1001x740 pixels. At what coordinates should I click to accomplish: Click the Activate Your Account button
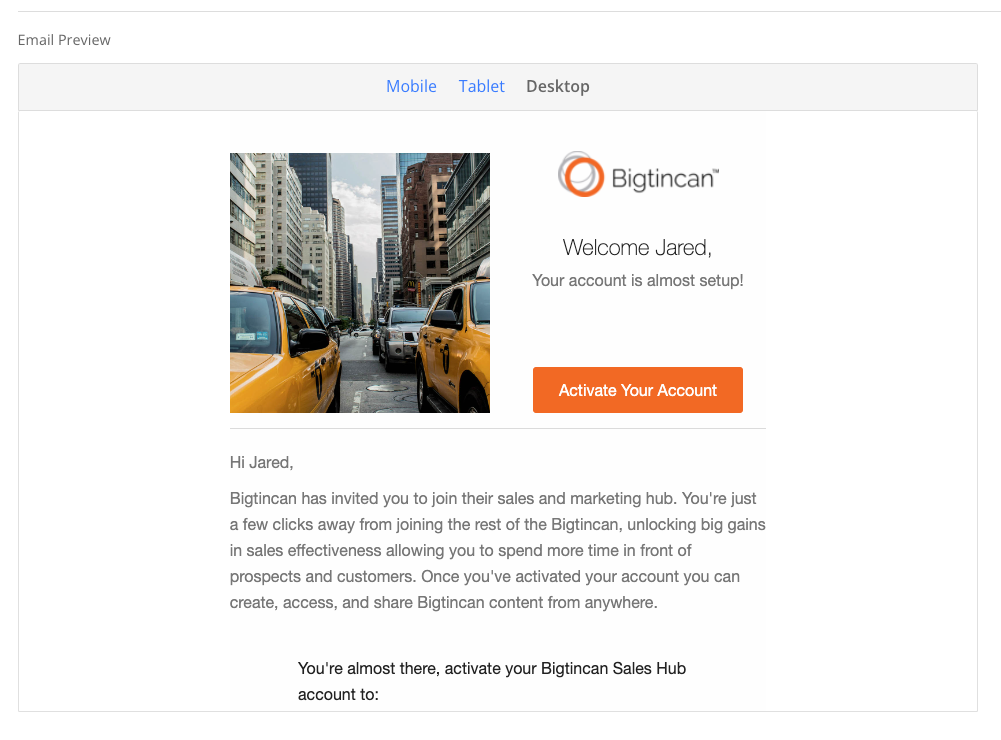[x=638, y=390]
